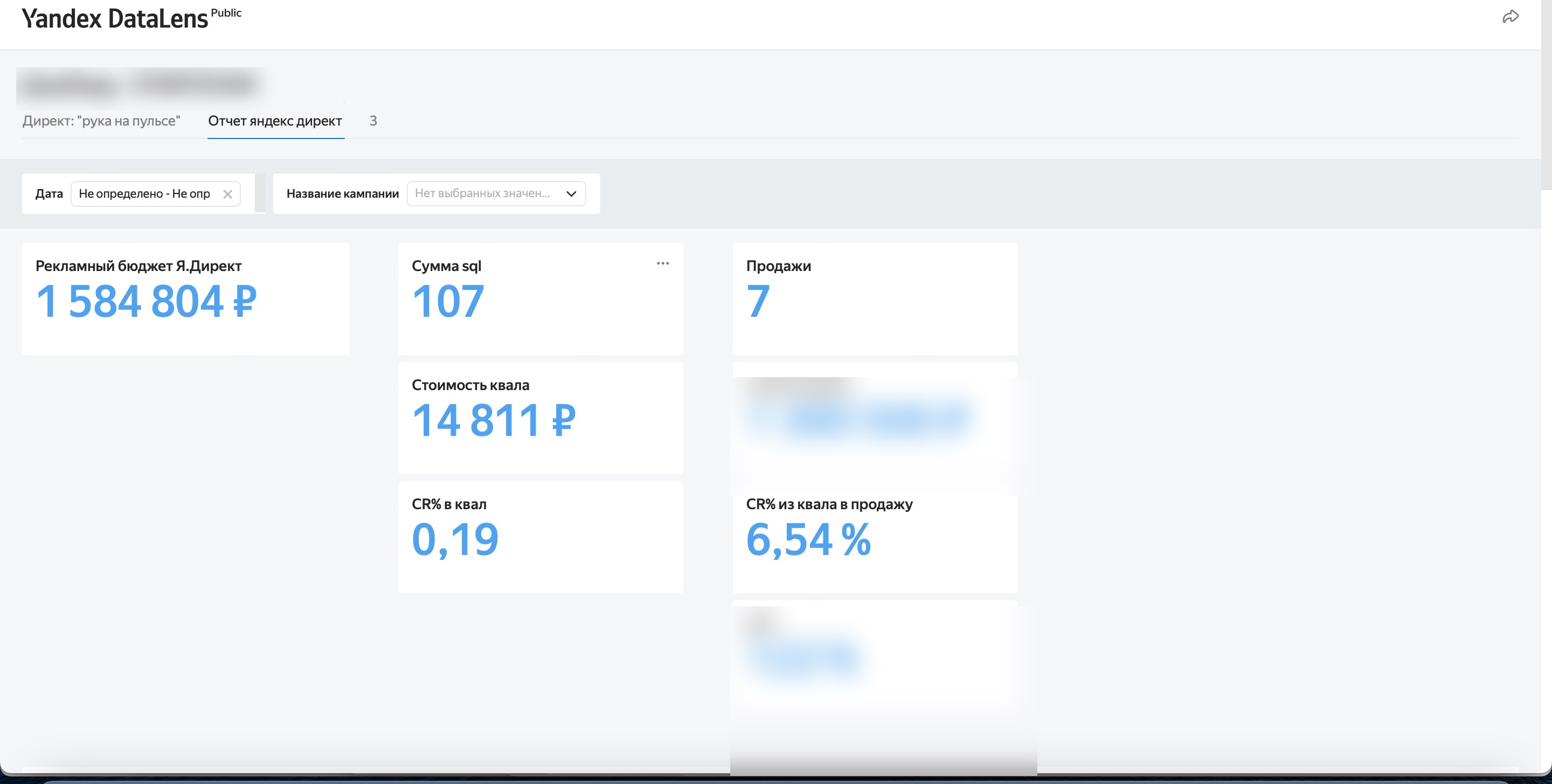The height and width of the screenshot is (784, 1568).
Task: Clear the Дата filter with the X
Action: [x=227, y=194]
